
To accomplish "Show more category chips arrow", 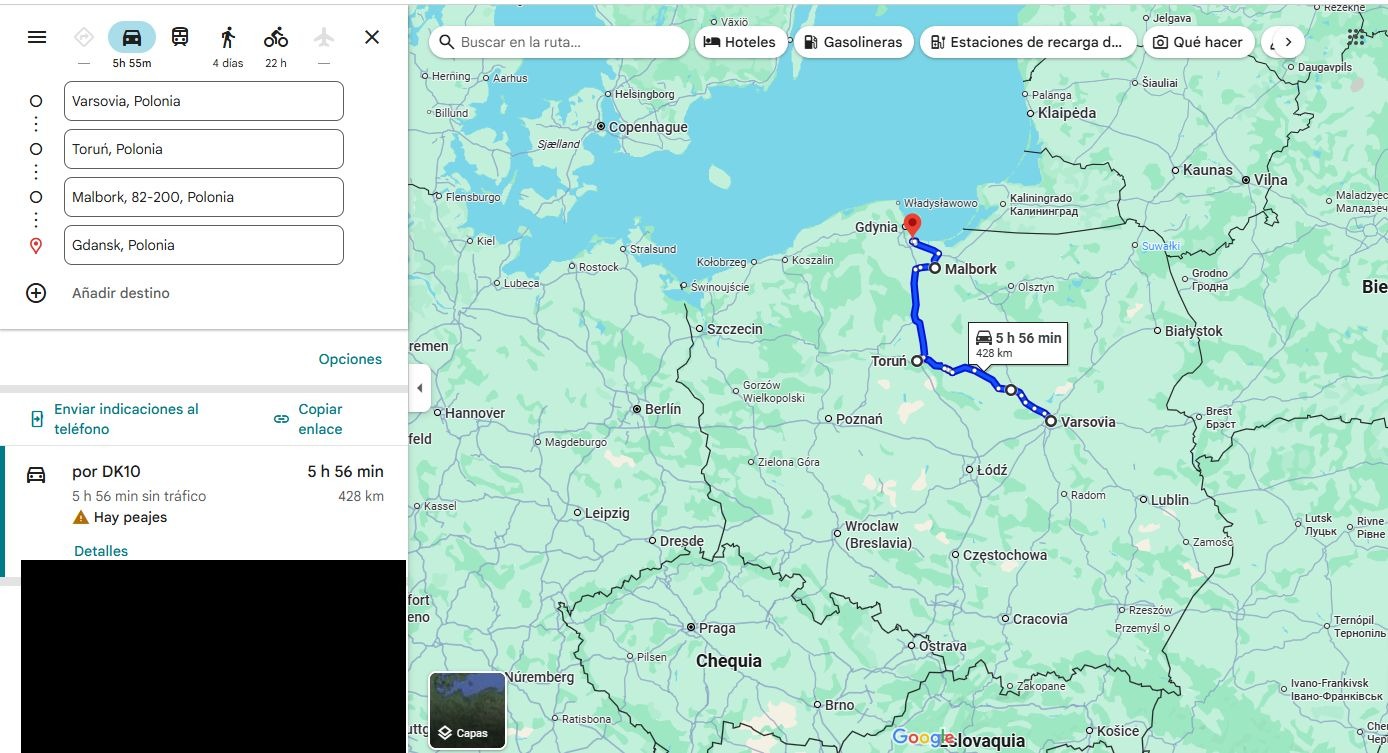I will pyautogui.click(x=1288, y=42).
